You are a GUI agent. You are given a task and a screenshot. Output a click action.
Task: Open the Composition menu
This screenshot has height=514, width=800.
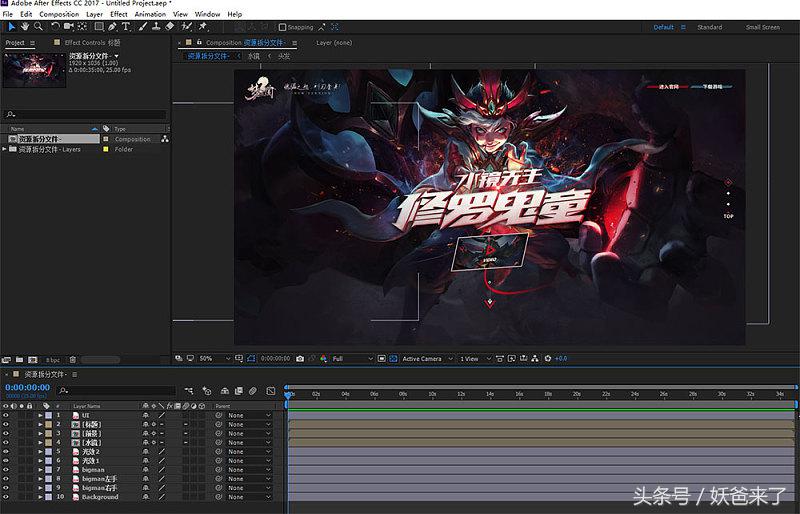59,15
